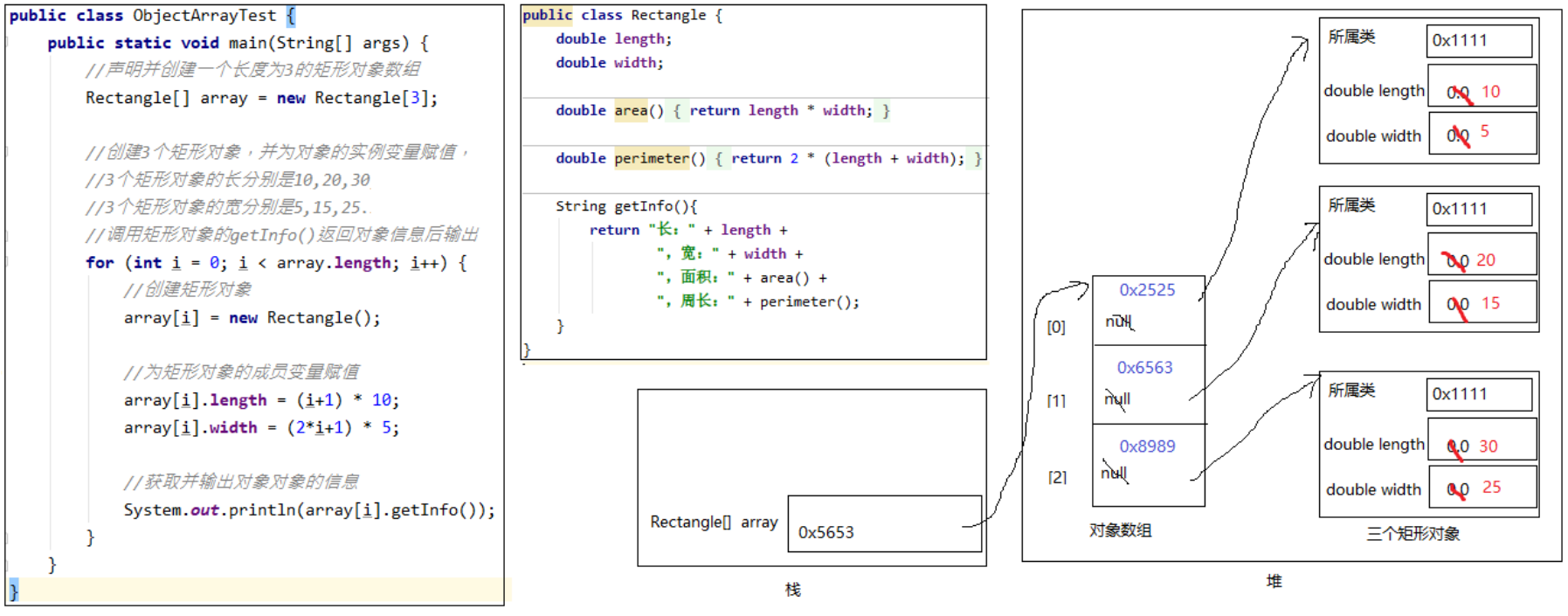Click the comment listing widths 5,15,25

pyautogui.click(x=227, y=207)
